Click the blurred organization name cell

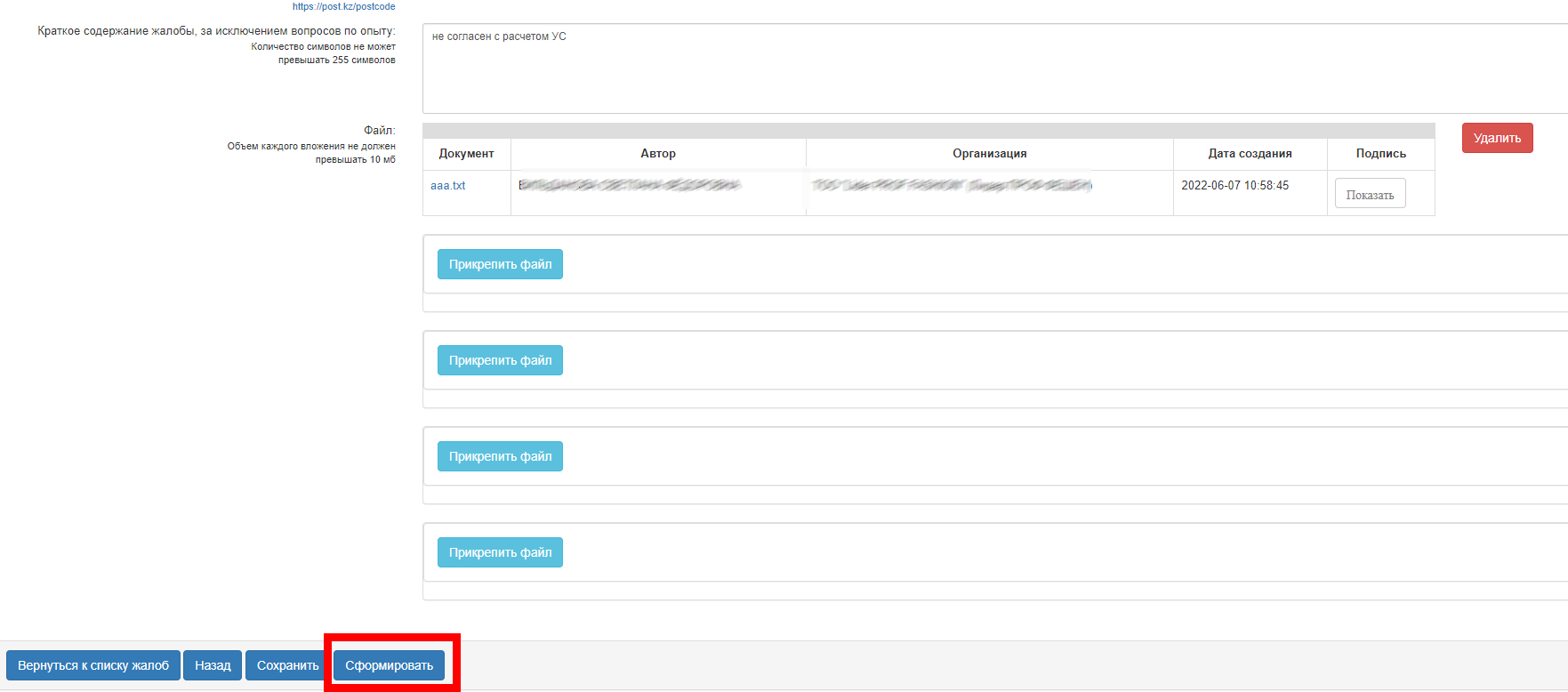[x=989, y=193]
